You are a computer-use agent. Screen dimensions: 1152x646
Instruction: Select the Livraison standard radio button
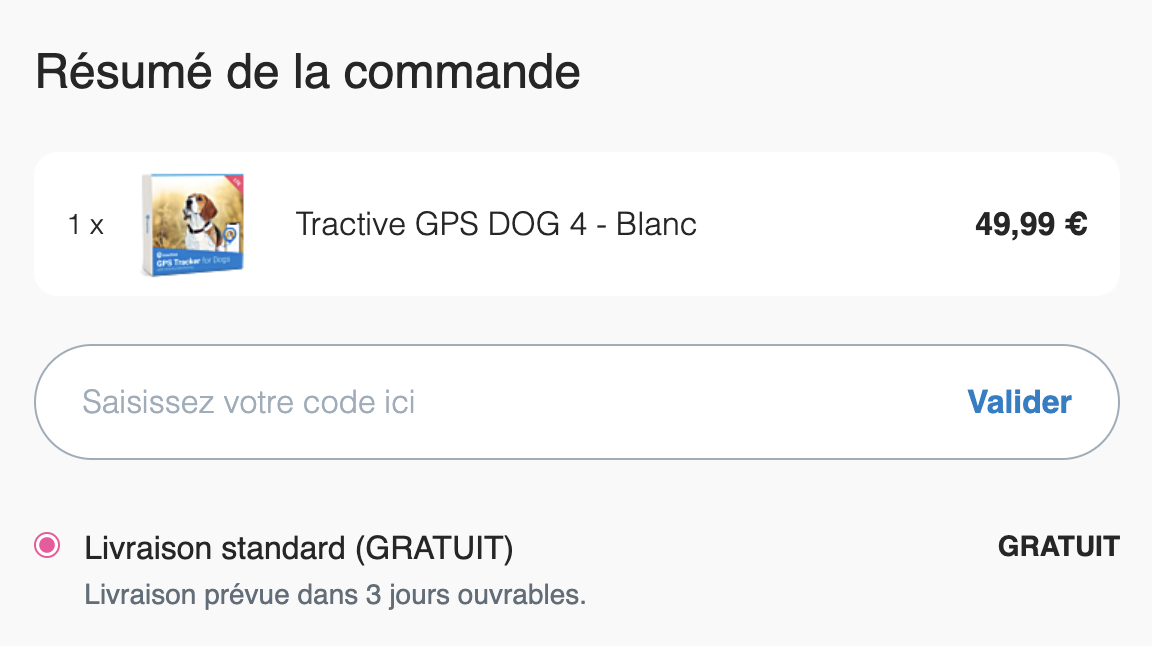(47, 546)
